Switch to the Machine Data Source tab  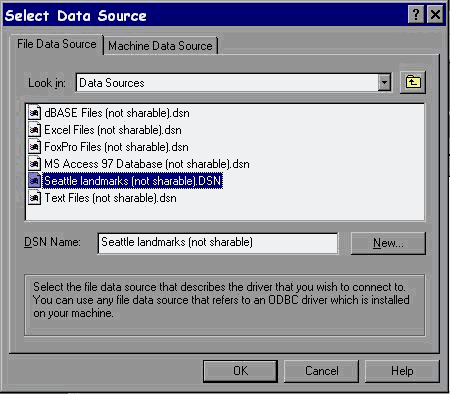(x=160, y=46)
